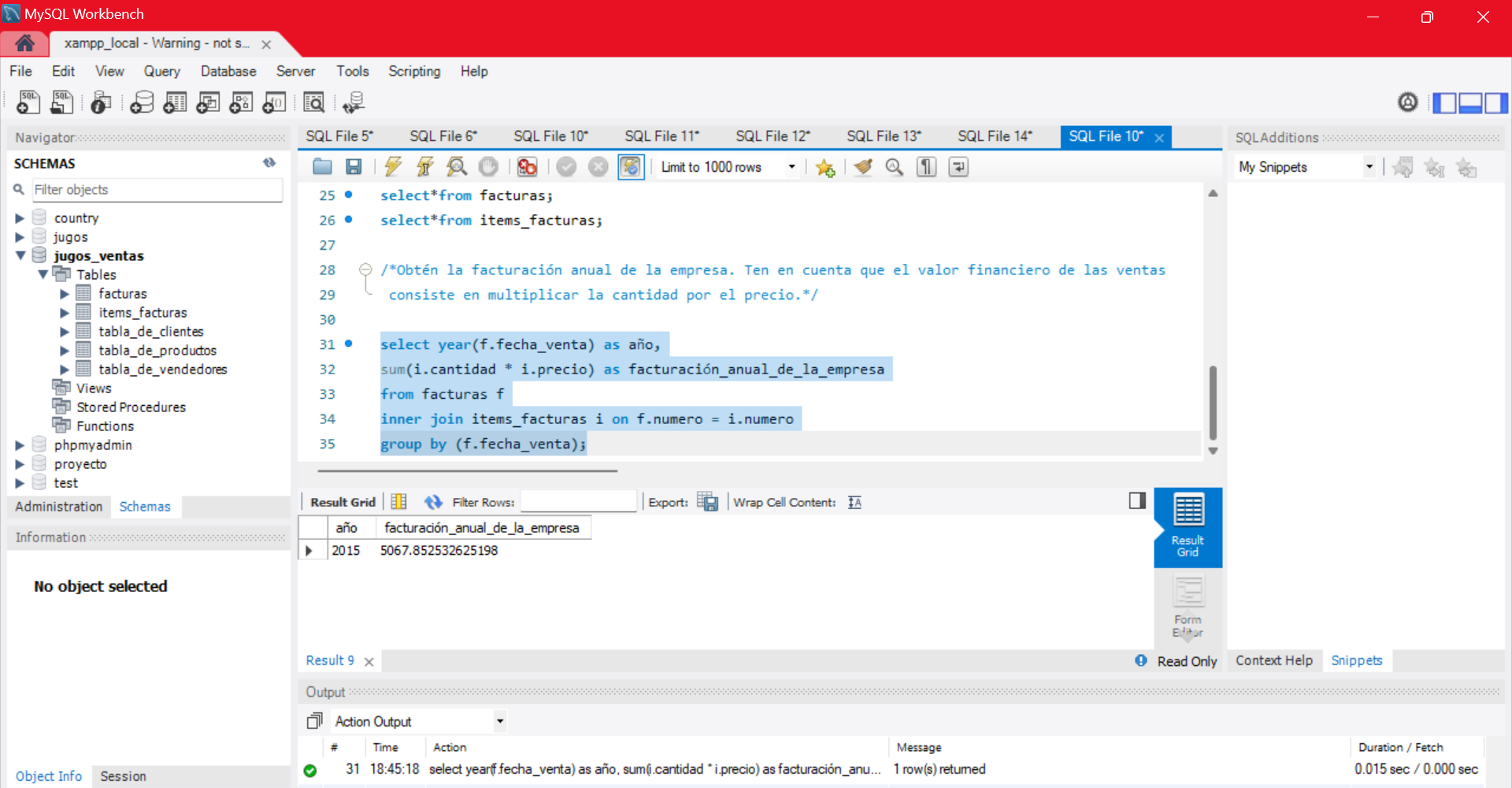Create a new stored procedure icon
The width and height of the screenshot is (1512, 788).
241,102
